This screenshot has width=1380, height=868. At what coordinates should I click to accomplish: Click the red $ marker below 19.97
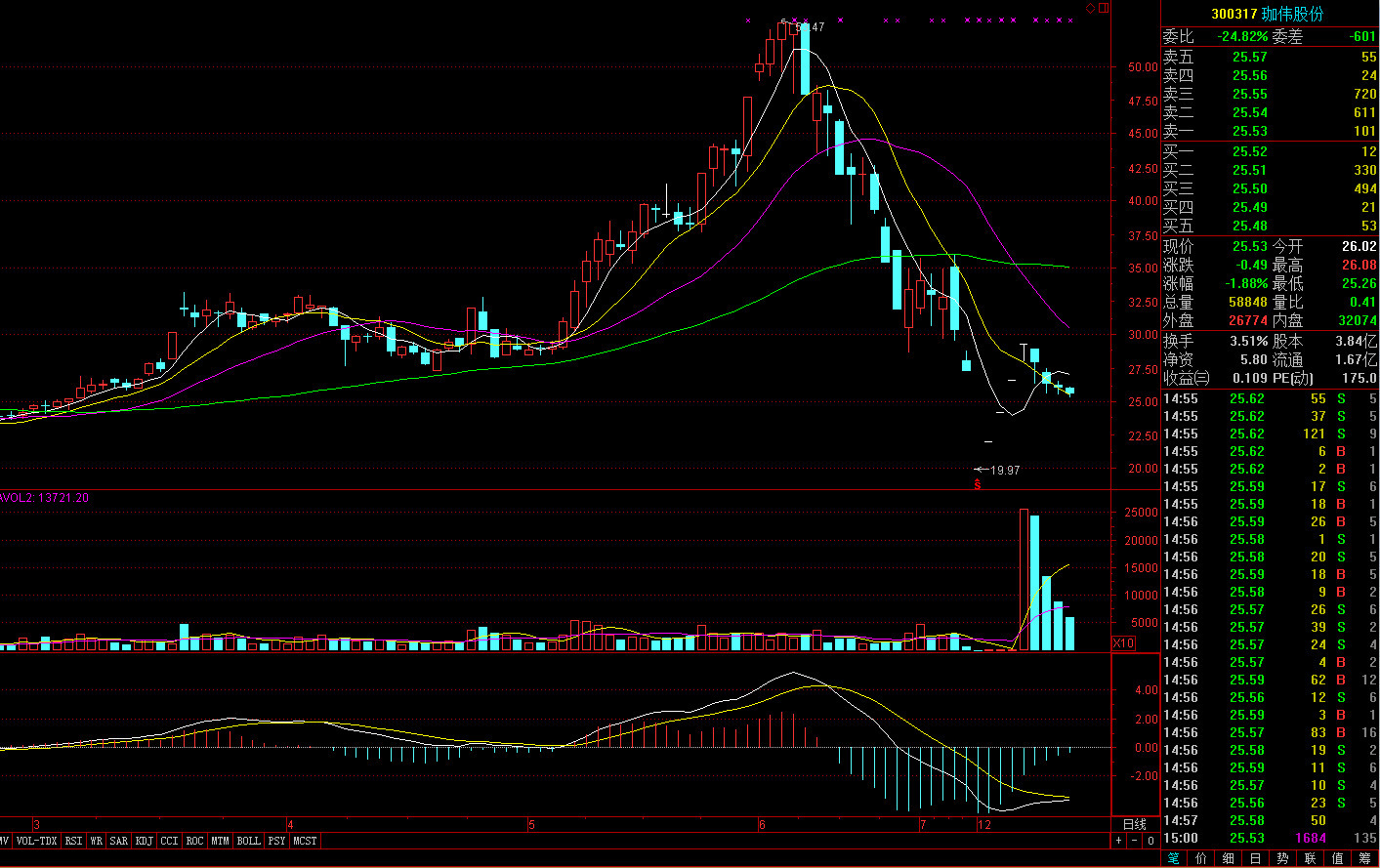click(x=977, y=483)
